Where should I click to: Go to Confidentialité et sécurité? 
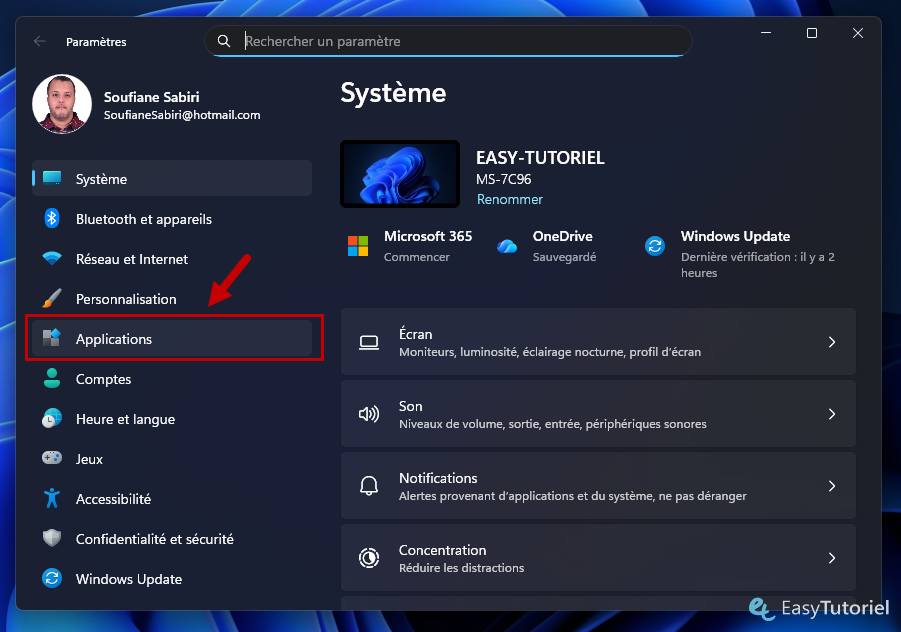coord(172,538)
